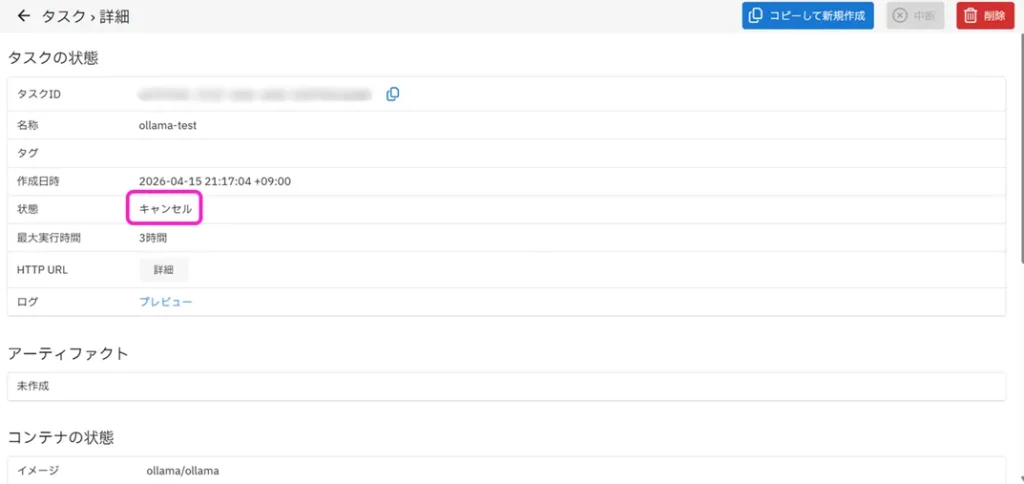Click the 最大実行時間 row label
The image size is (1024, 484).
pyautogui.click(x=48, y=238)
